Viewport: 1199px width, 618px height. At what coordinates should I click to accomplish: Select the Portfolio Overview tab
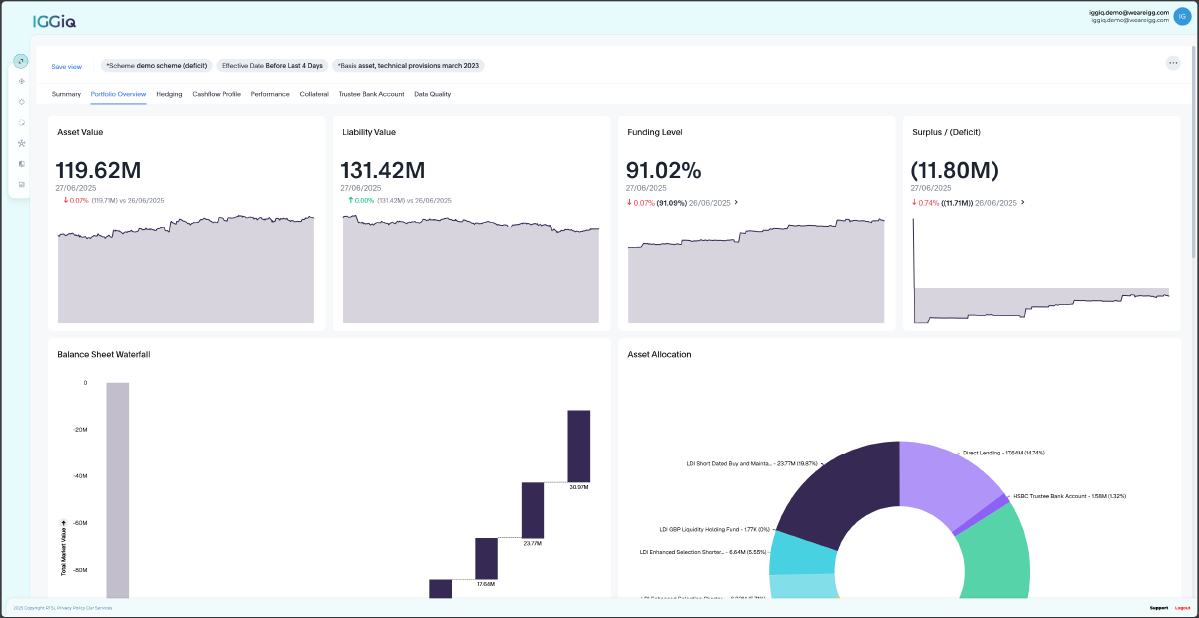coord(119,94)
